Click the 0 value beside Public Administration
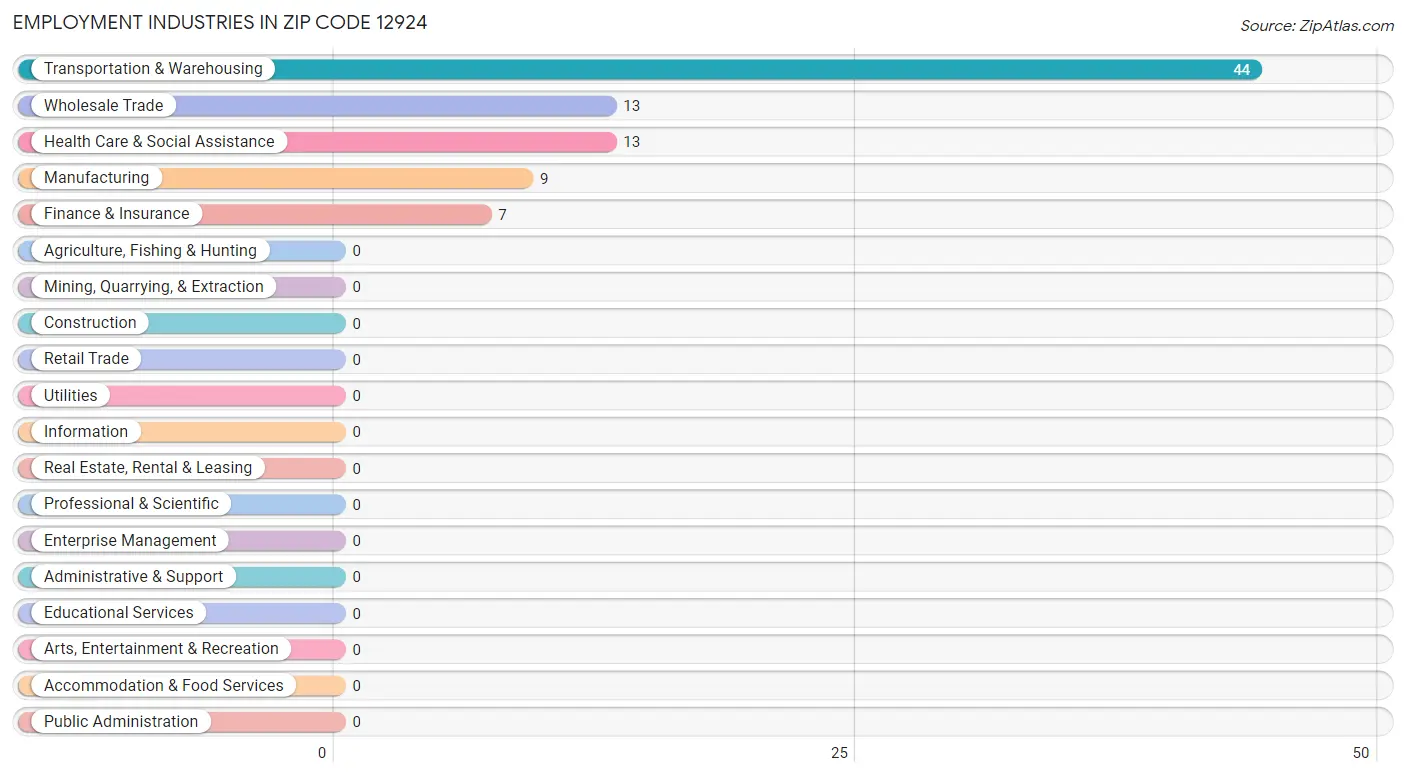The height and width of the screenshot is (777, 1406). (356, 722)
